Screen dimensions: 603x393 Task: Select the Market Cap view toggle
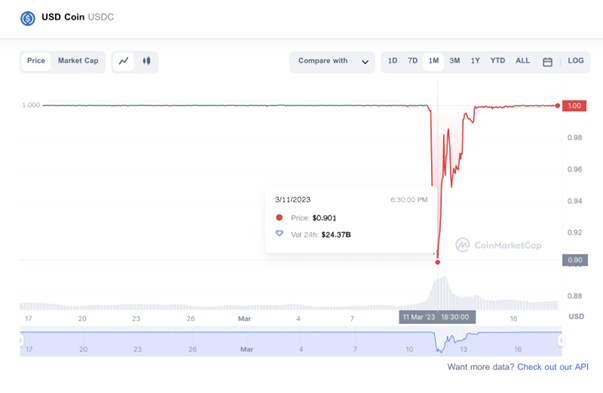pyautogui.click(x=78, y=61)
